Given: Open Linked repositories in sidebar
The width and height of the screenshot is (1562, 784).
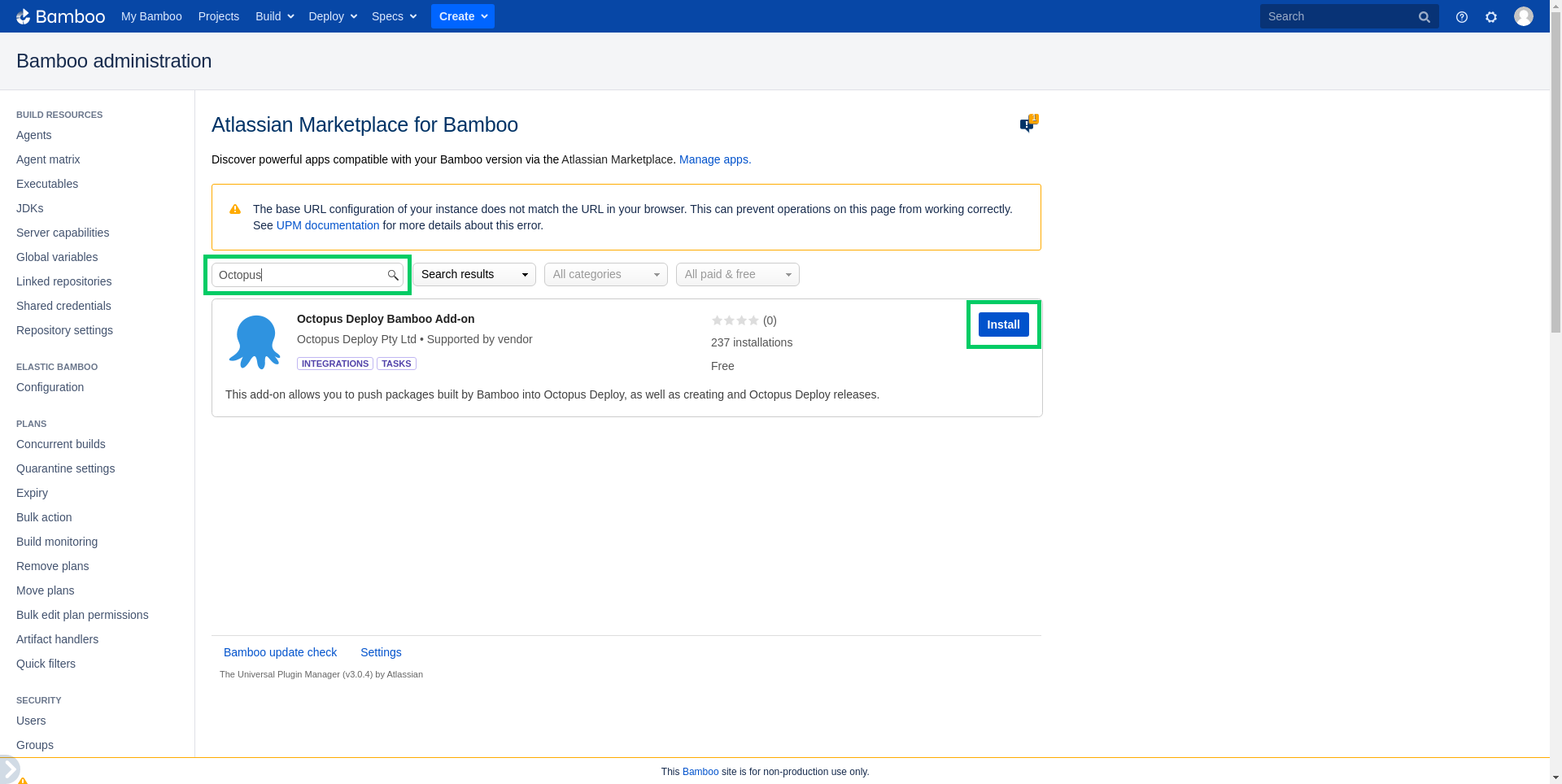Looking at the screenshot, I should pos(64,281).
